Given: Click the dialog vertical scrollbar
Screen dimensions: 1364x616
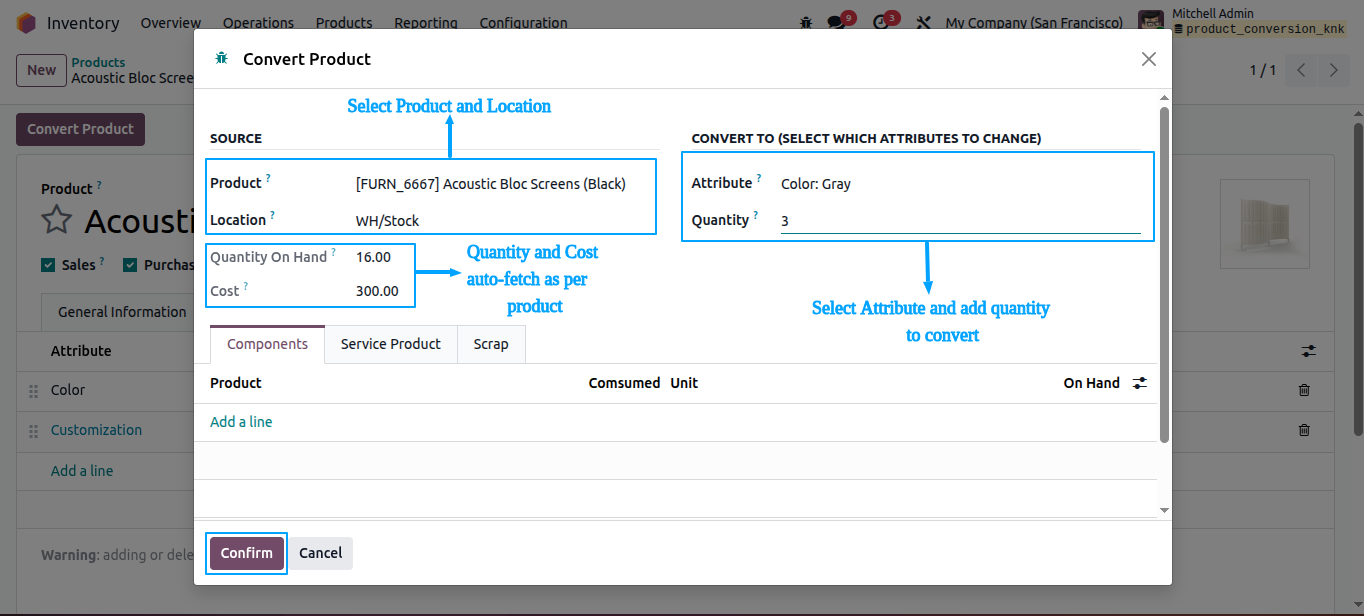Looking at the screenshot, I should pos(1164,275).
